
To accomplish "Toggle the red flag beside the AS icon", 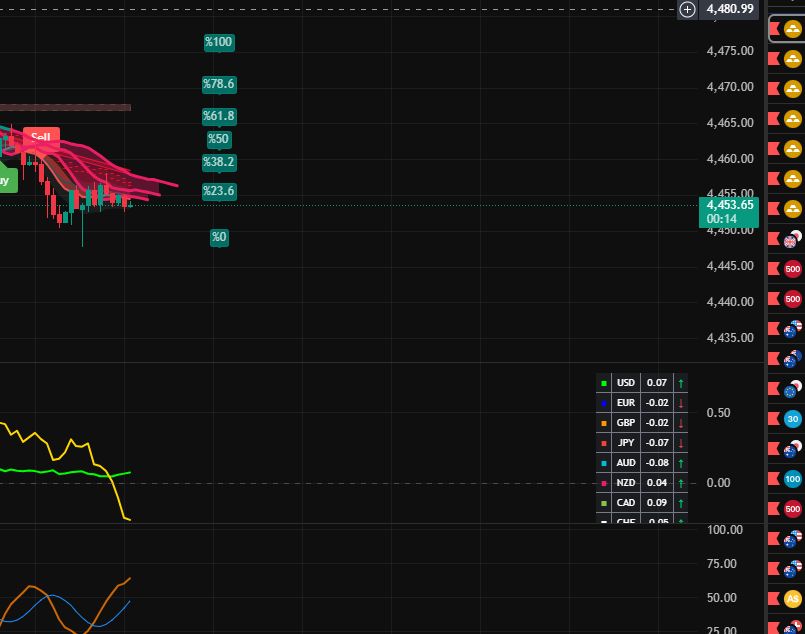I will point(772,600).
